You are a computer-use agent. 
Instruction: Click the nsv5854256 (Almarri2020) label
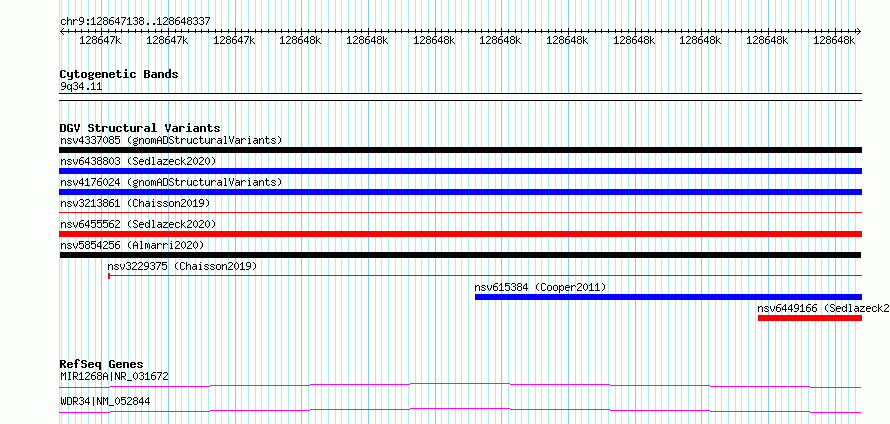[132, 245]
